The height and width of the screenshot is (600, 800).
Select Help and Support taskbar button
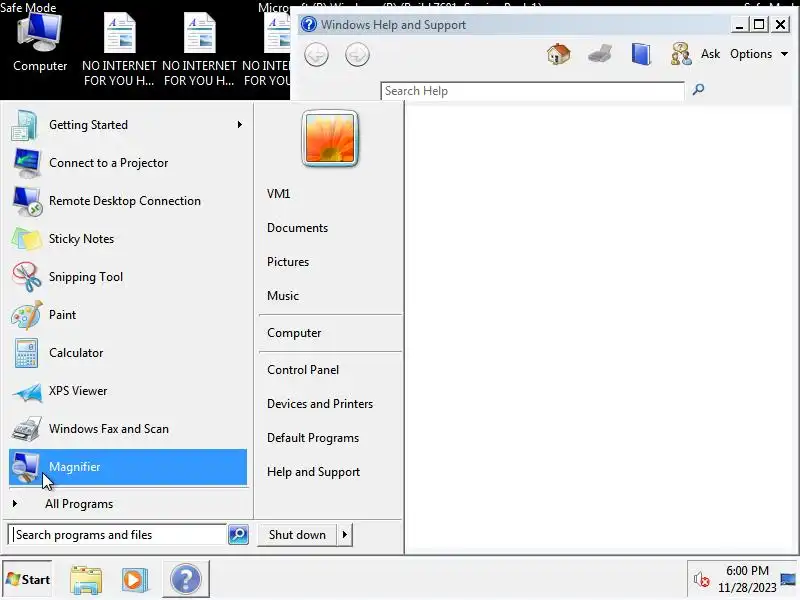coord(186,579)
